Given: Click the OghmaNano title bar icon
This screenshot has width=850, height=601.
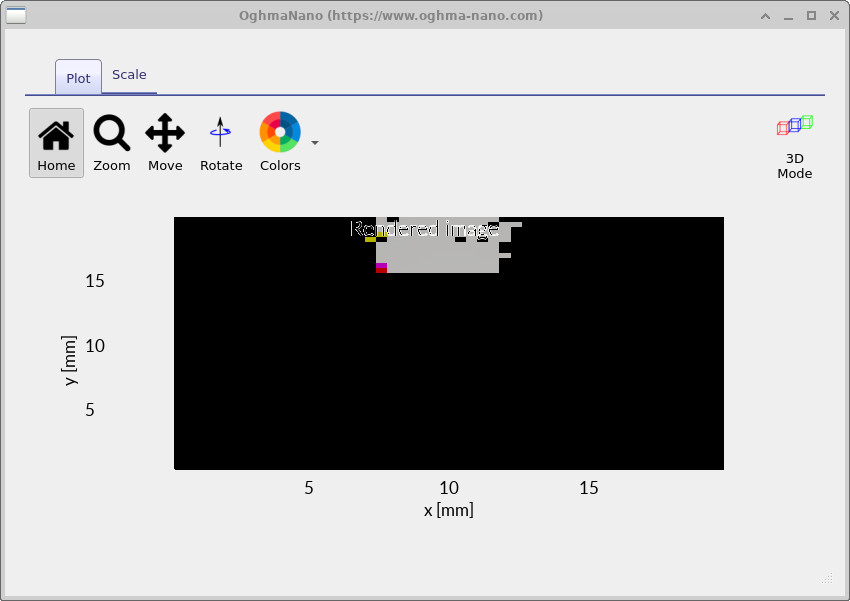Looking at the screenshot, I should pos(14,15).
